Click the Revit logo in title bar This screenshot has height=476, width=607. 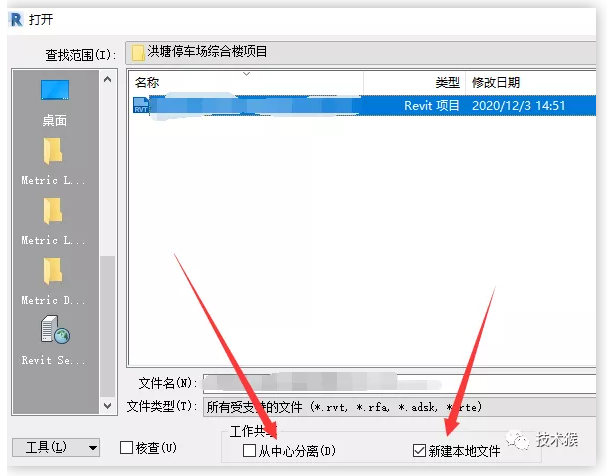pos(16,19)
